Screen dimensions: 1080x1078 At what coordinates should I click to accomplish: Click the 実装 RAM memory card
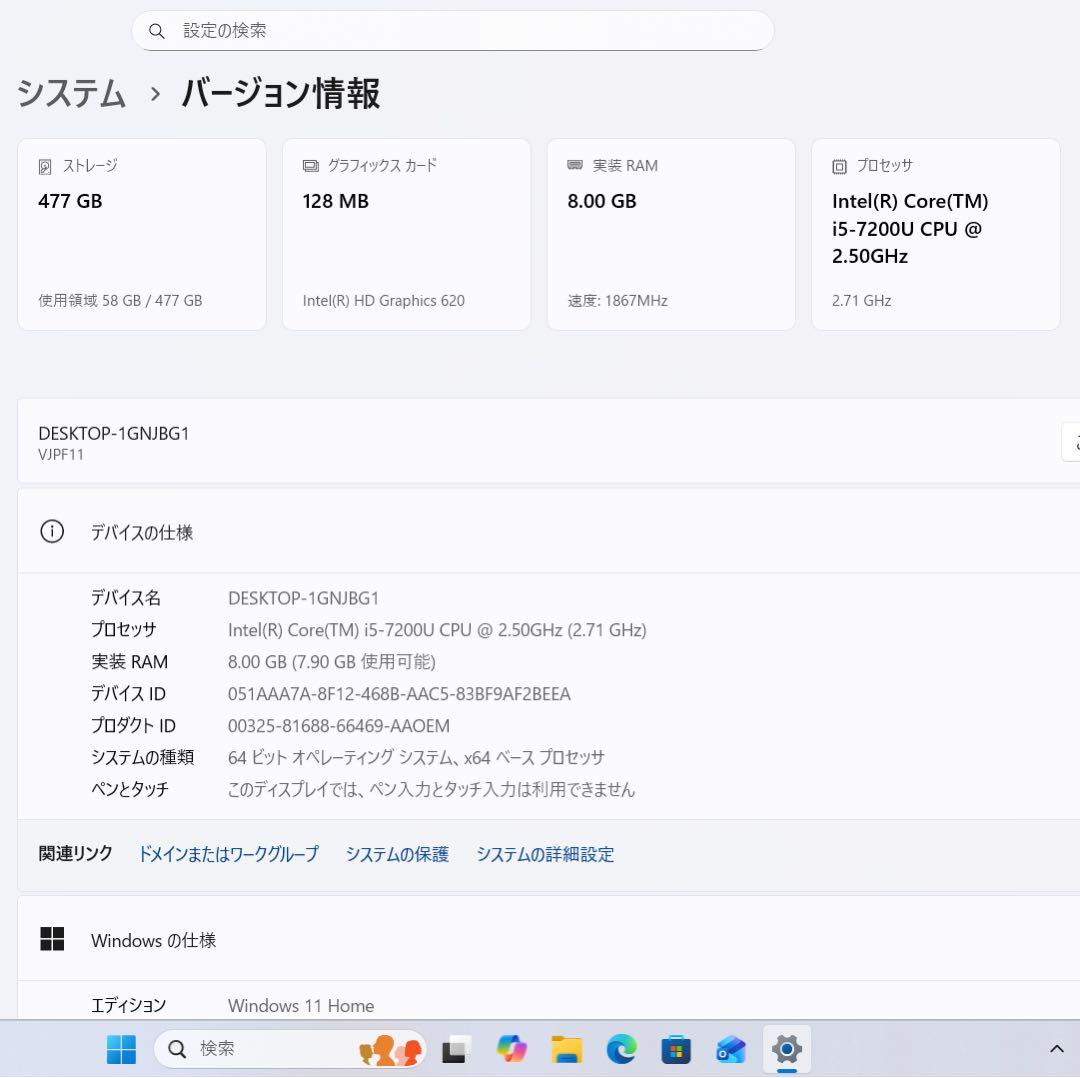671,233
